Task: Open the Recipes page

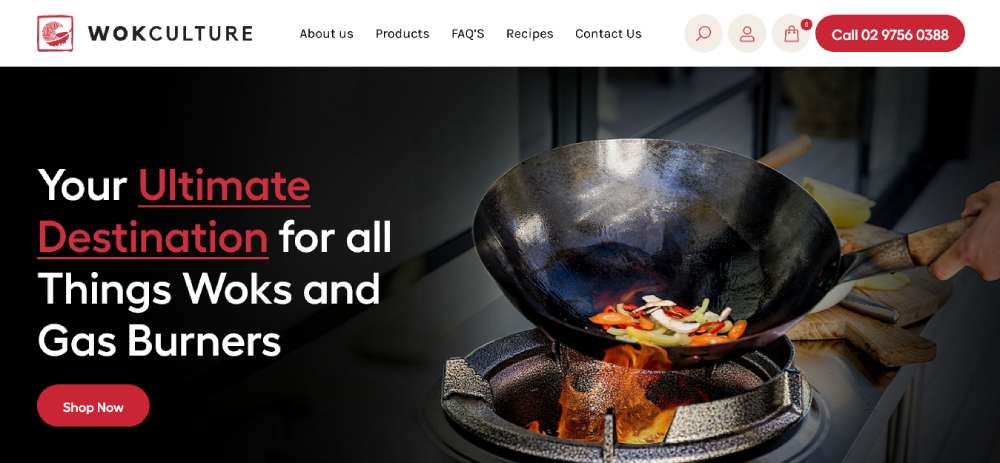Action: [x=529, y=34]
